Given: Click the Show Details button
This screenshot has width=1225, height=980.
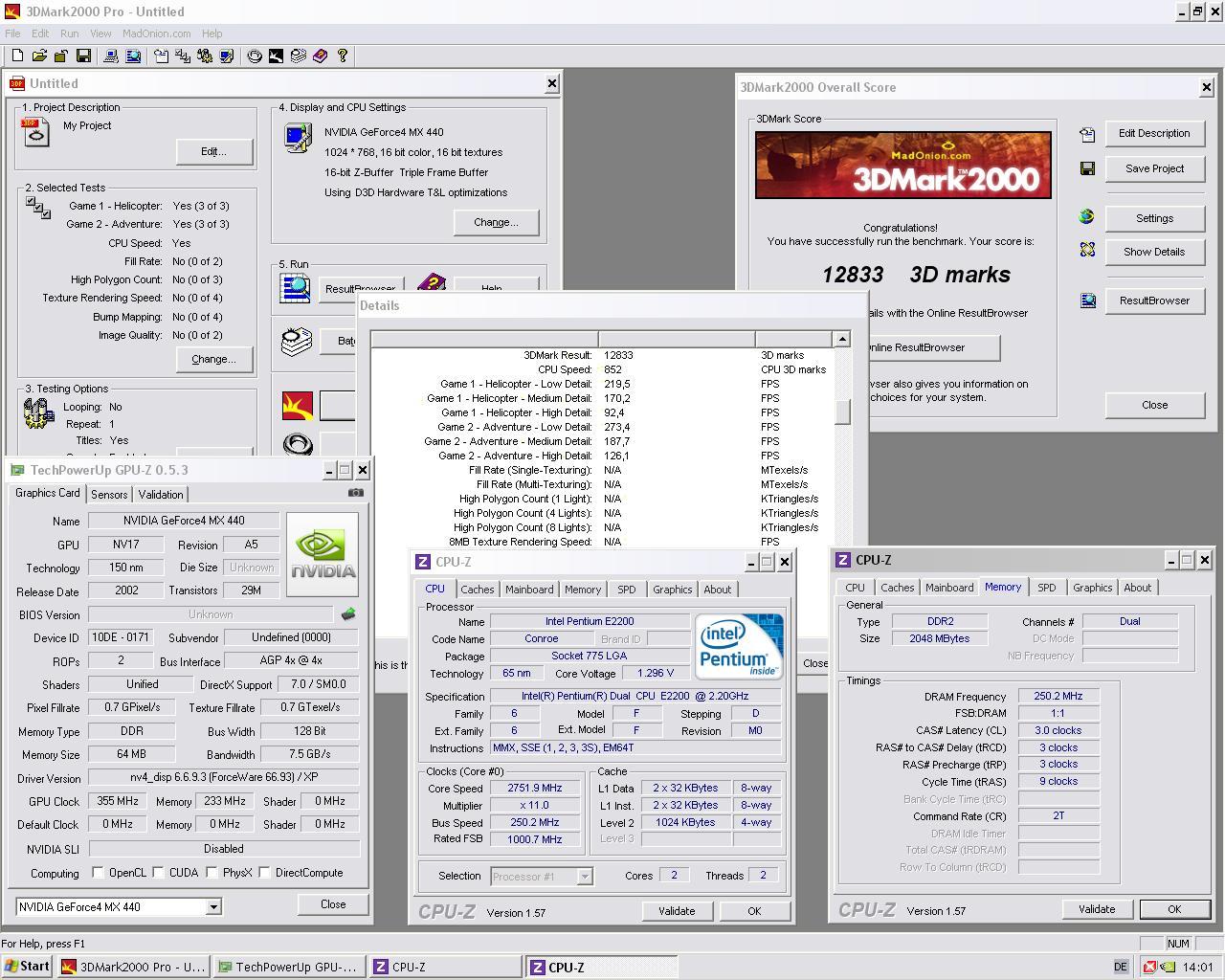Looking at the screenshot, I should (x=1154, y=252).
